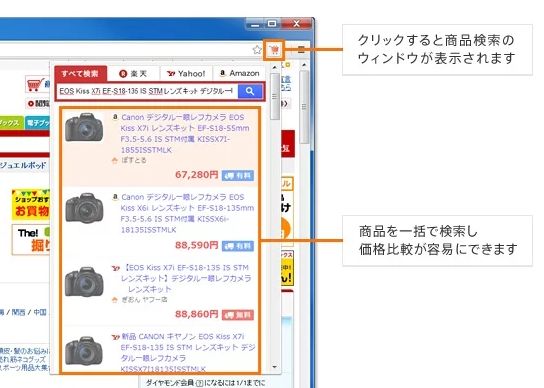Viewport: 544px width, 388px height.
Task: Click the shipping fee badge on 88,590円 item
Action: 238,246
